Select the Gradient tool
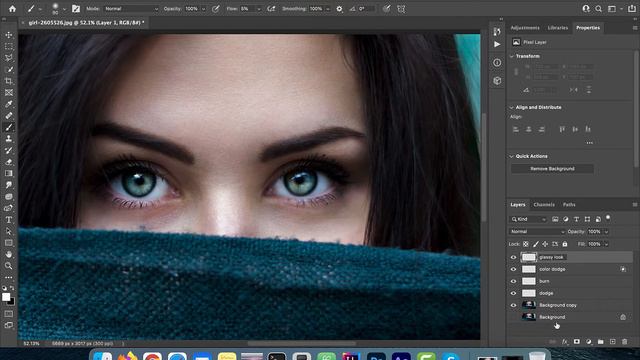This screenshot has width=640, height=360. (x=9, y=173)
